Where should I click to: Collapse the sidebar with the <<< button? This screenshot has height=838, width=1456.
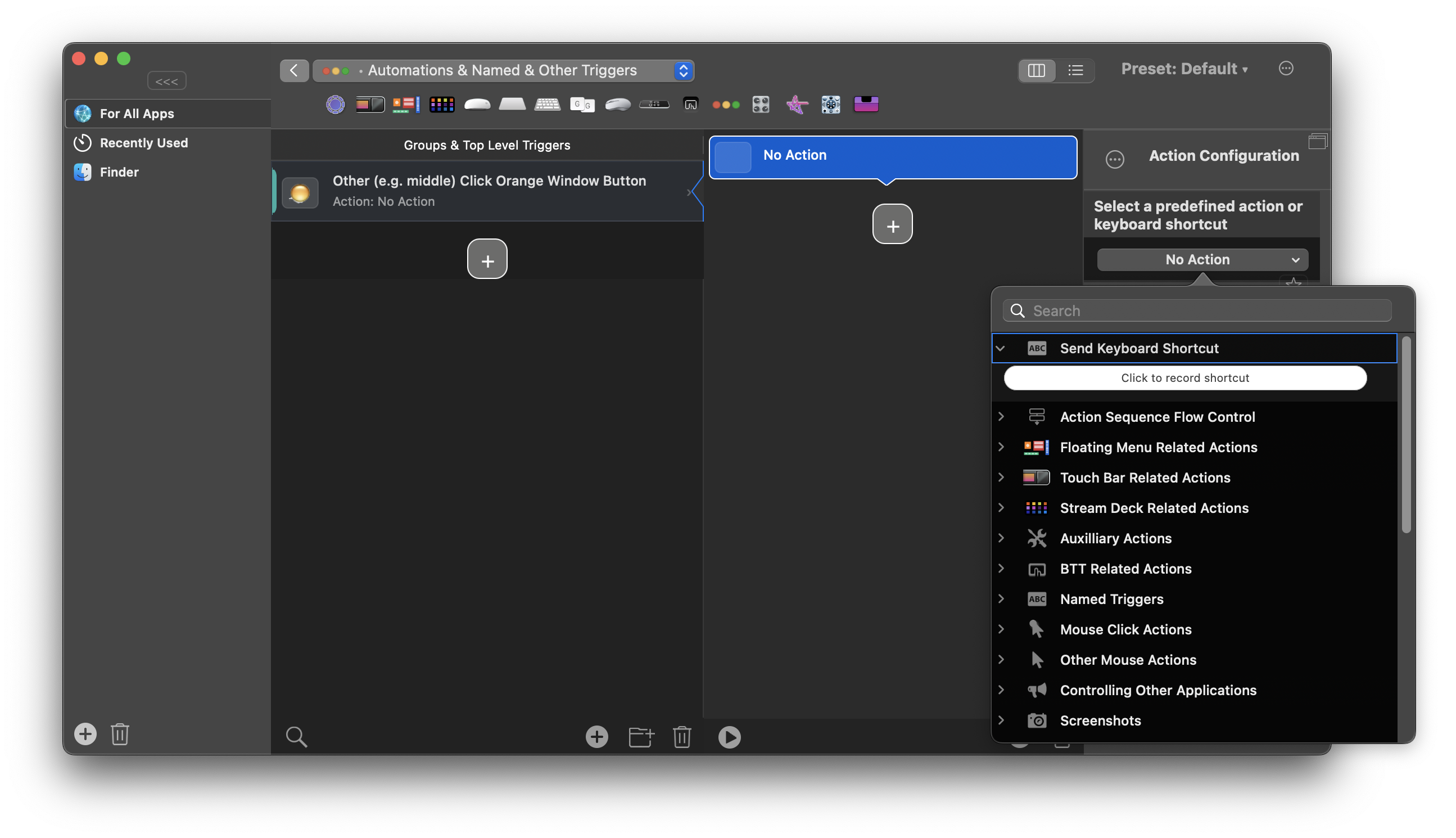[x=166, y=81]
